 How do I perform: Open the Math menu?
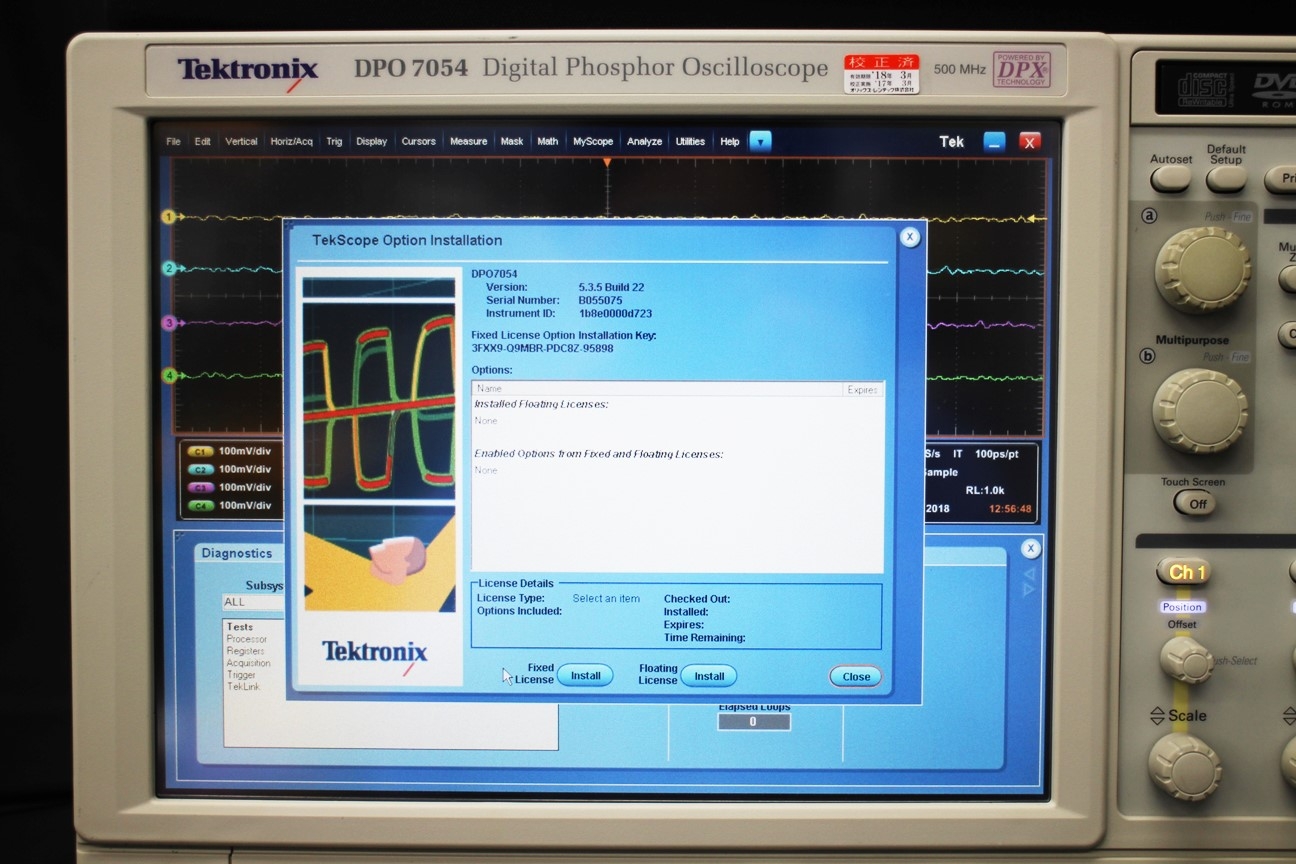click(x=547, y=142)
